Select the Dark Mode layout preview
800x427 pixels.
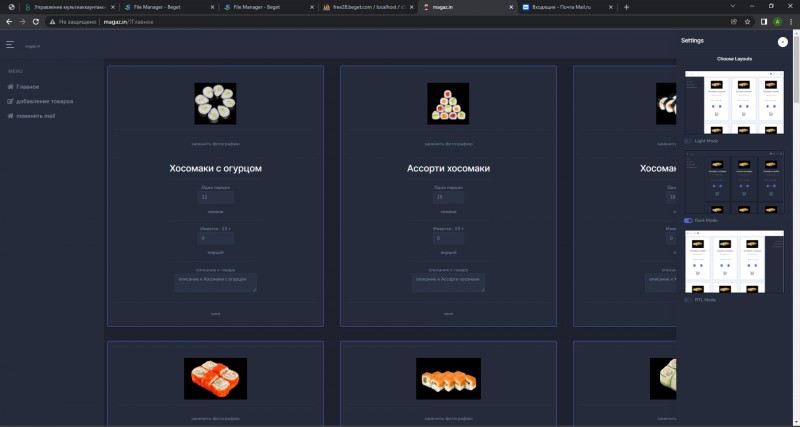point(734,182)
